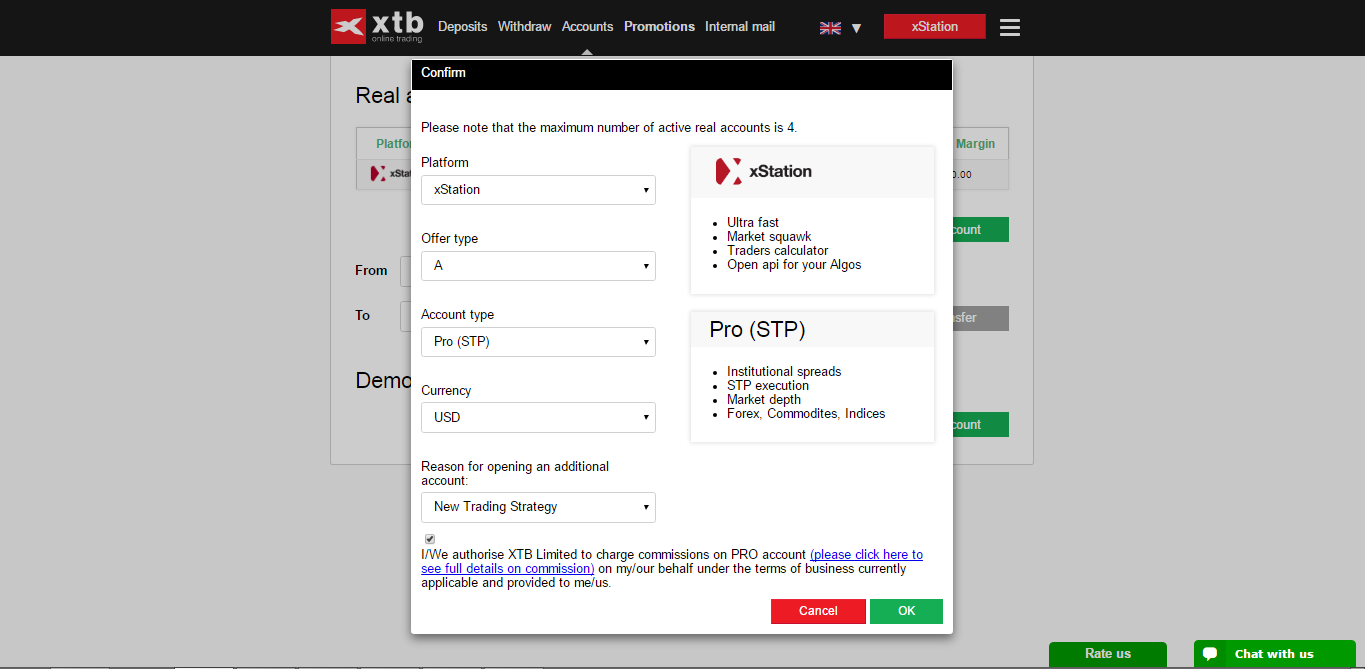Click the red xStation button
Image resolution: width=1365 pixels, height=669 pixels.
click(x=935, y=27)
